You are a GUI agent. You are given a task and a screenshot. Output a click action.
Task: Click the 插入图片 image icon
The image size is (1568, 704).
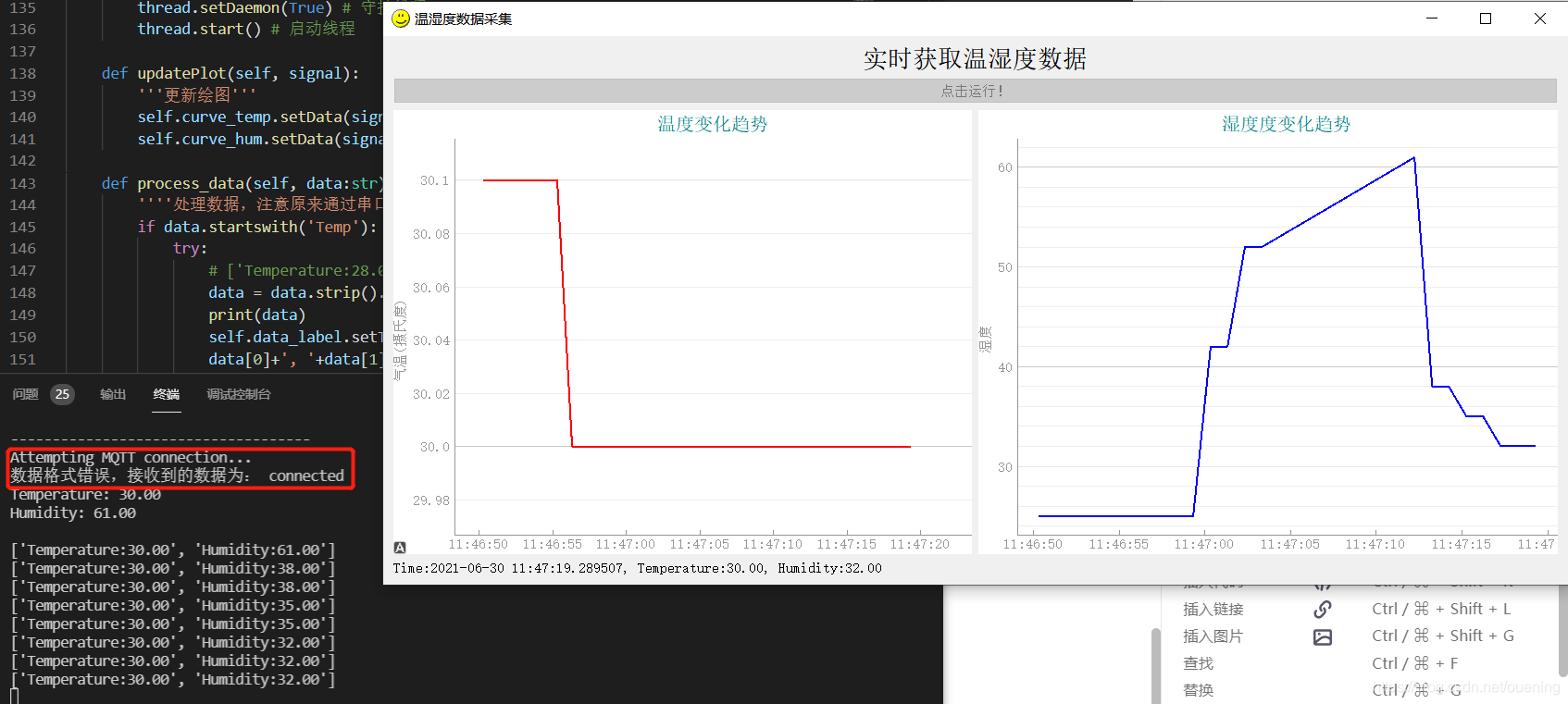click(x=1323, y=636)
